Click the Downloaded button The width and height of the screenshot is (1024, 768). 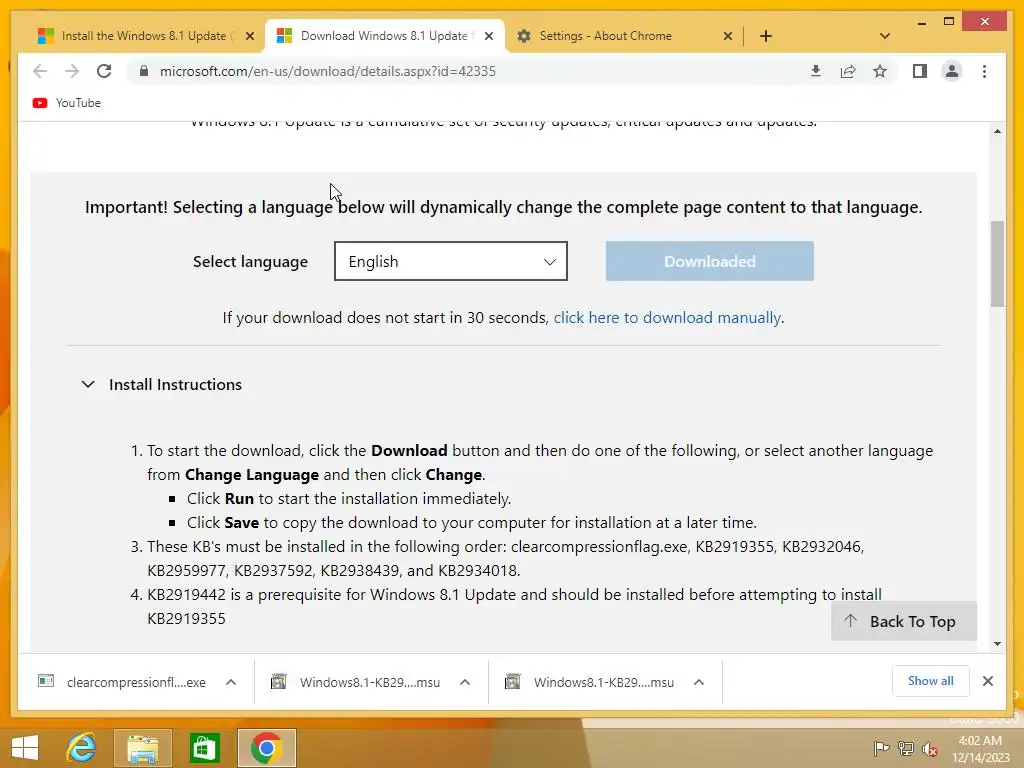click(x=709, y=261)
